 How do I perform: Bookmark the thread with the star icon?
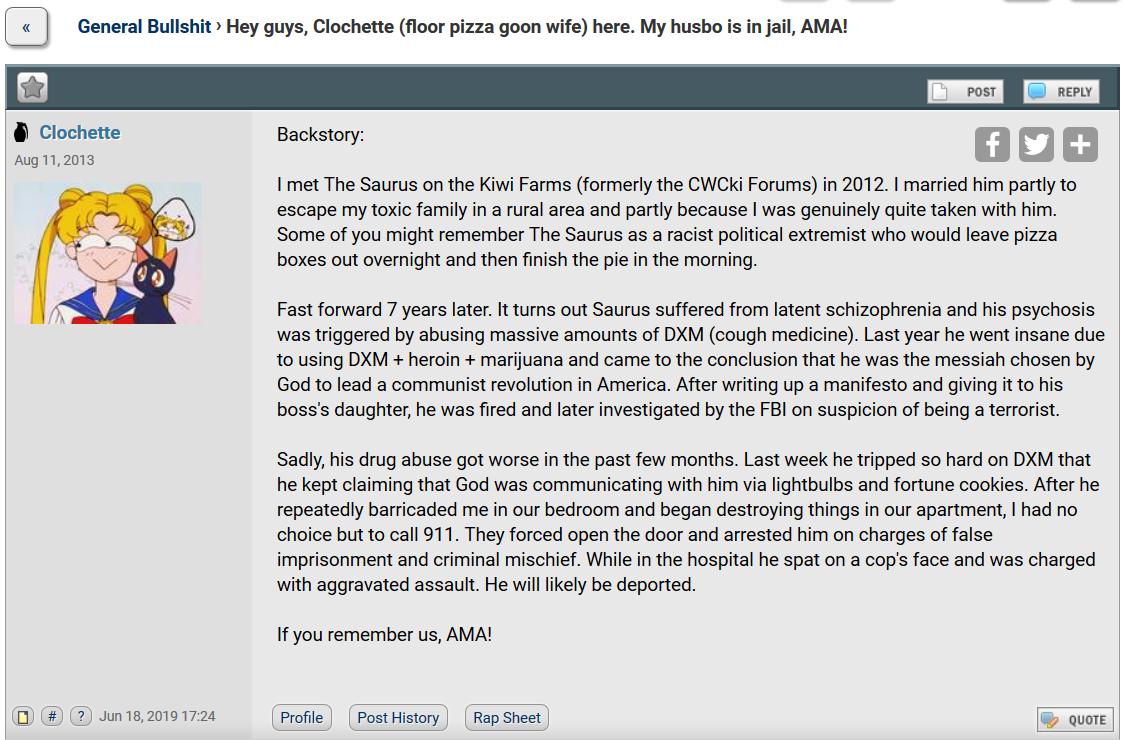coord(32,88)
